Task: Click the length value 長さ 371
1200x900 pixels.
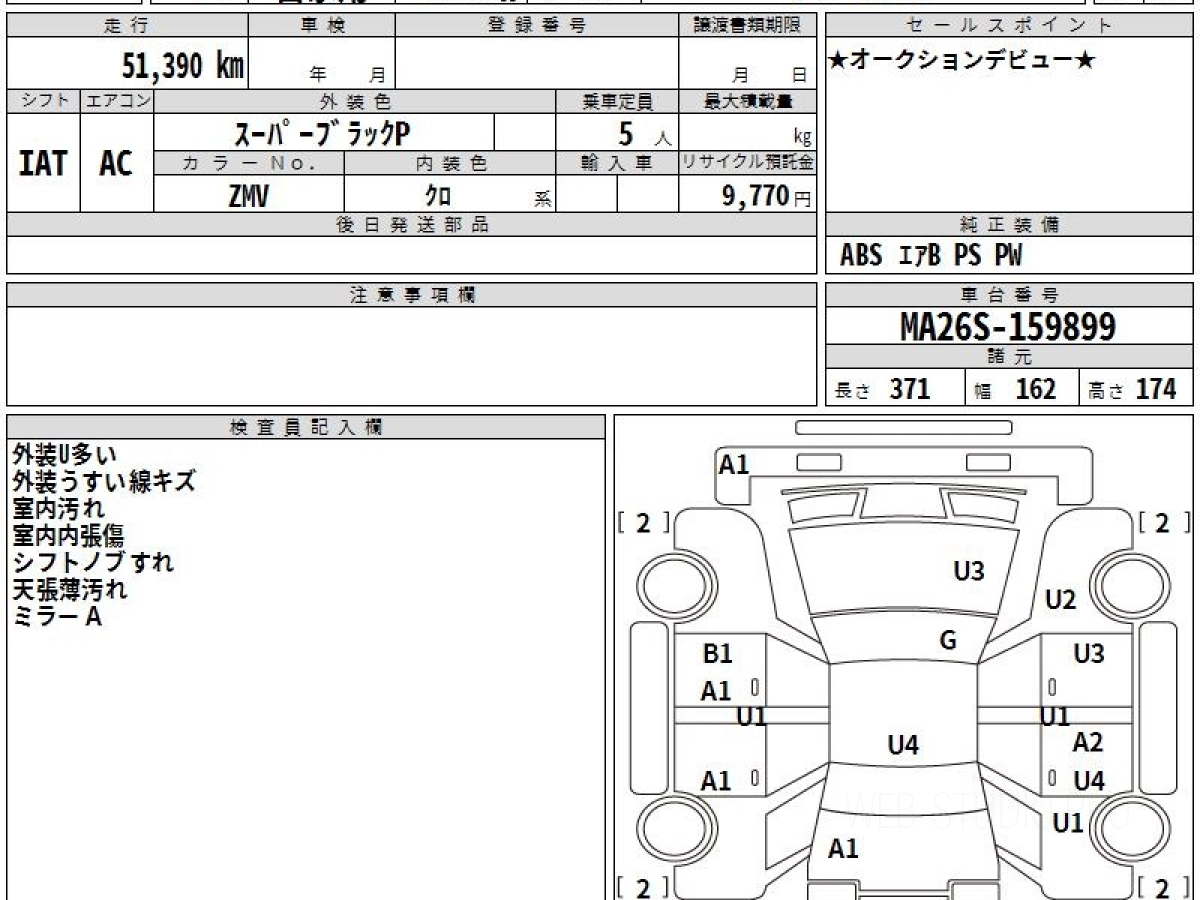Action: pyautogui.click(x=883, y=389)
